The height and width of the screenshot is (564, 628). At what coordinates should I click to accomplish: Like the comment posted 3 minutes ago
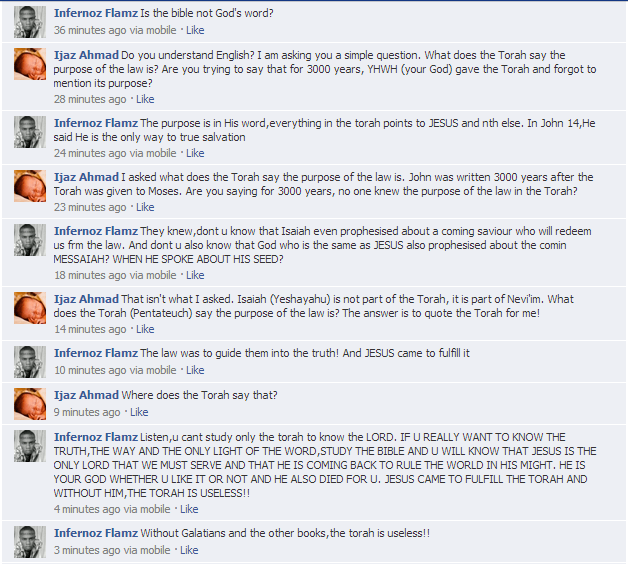(189, 550)
